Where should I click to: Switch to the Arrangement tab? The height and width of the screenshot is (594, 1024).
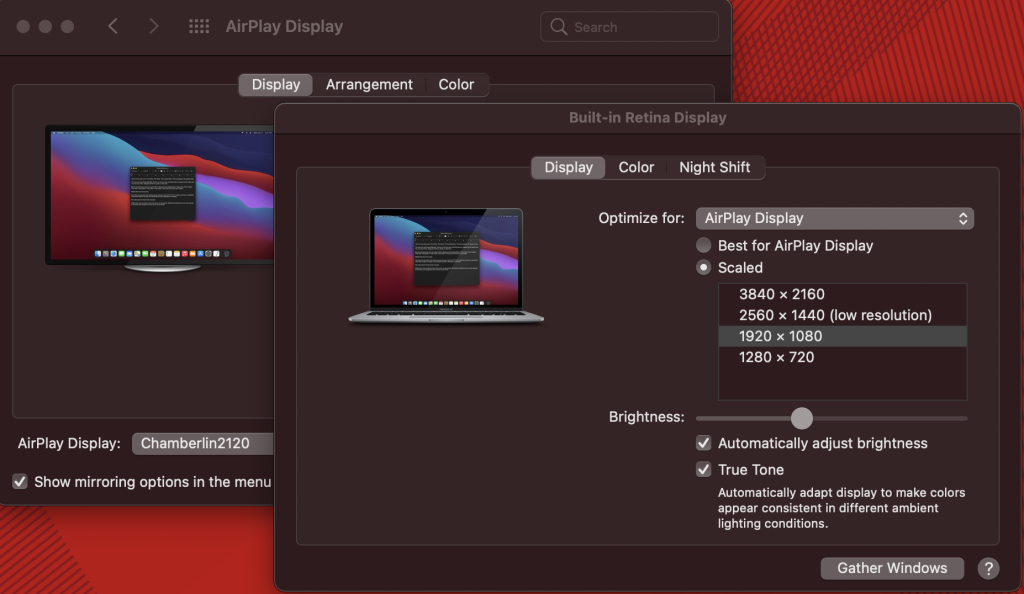click(369, 85)
